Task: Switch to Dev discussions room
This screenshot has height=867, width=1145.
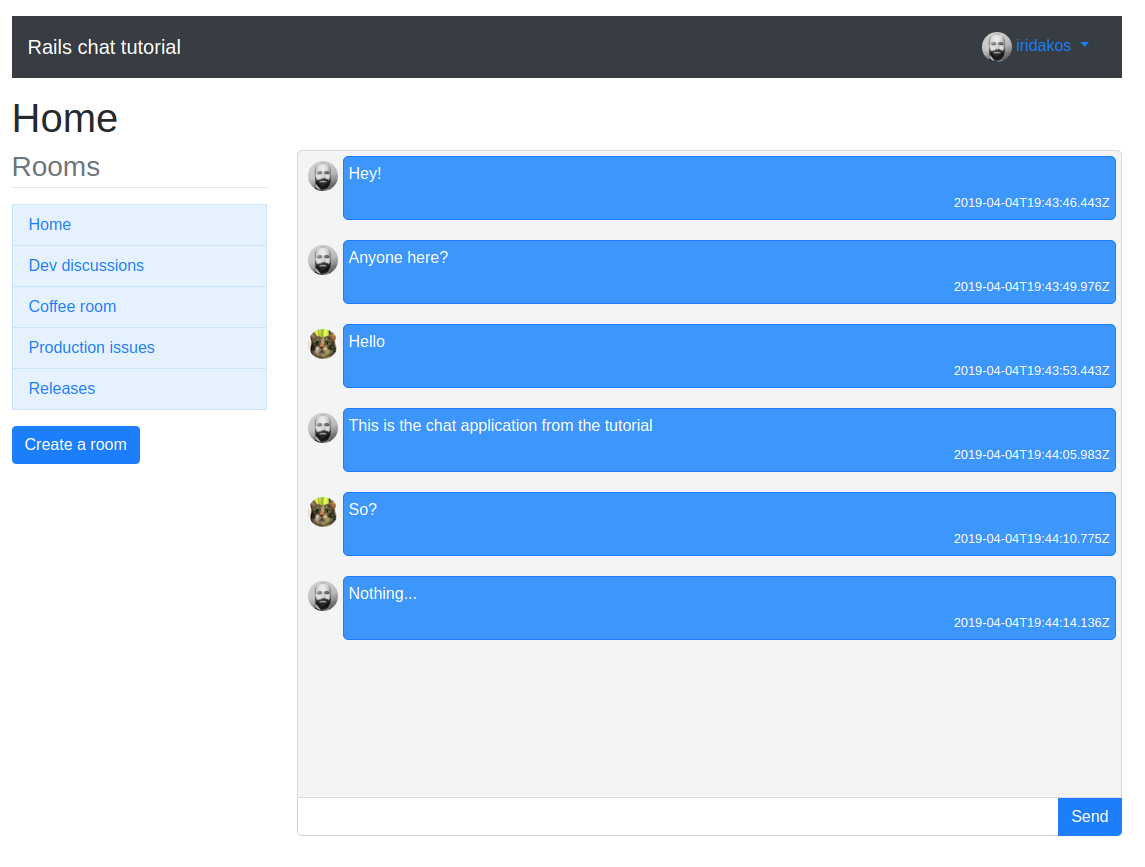Action: [139, 266]
